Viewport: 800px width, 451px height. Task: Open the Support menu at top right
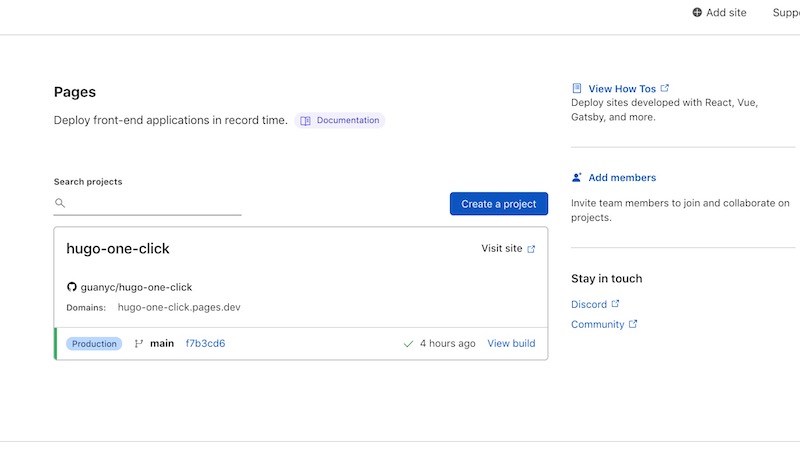click(786, 12)
